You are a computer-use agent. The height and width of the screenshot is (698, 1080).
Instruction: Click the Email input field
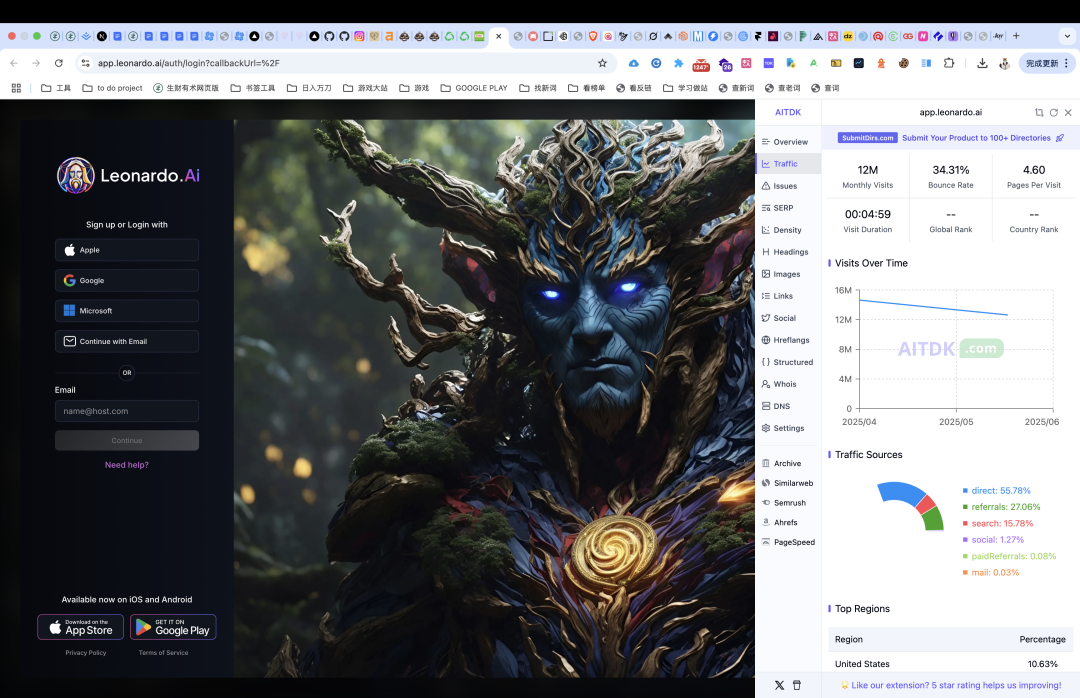point(127,411)
